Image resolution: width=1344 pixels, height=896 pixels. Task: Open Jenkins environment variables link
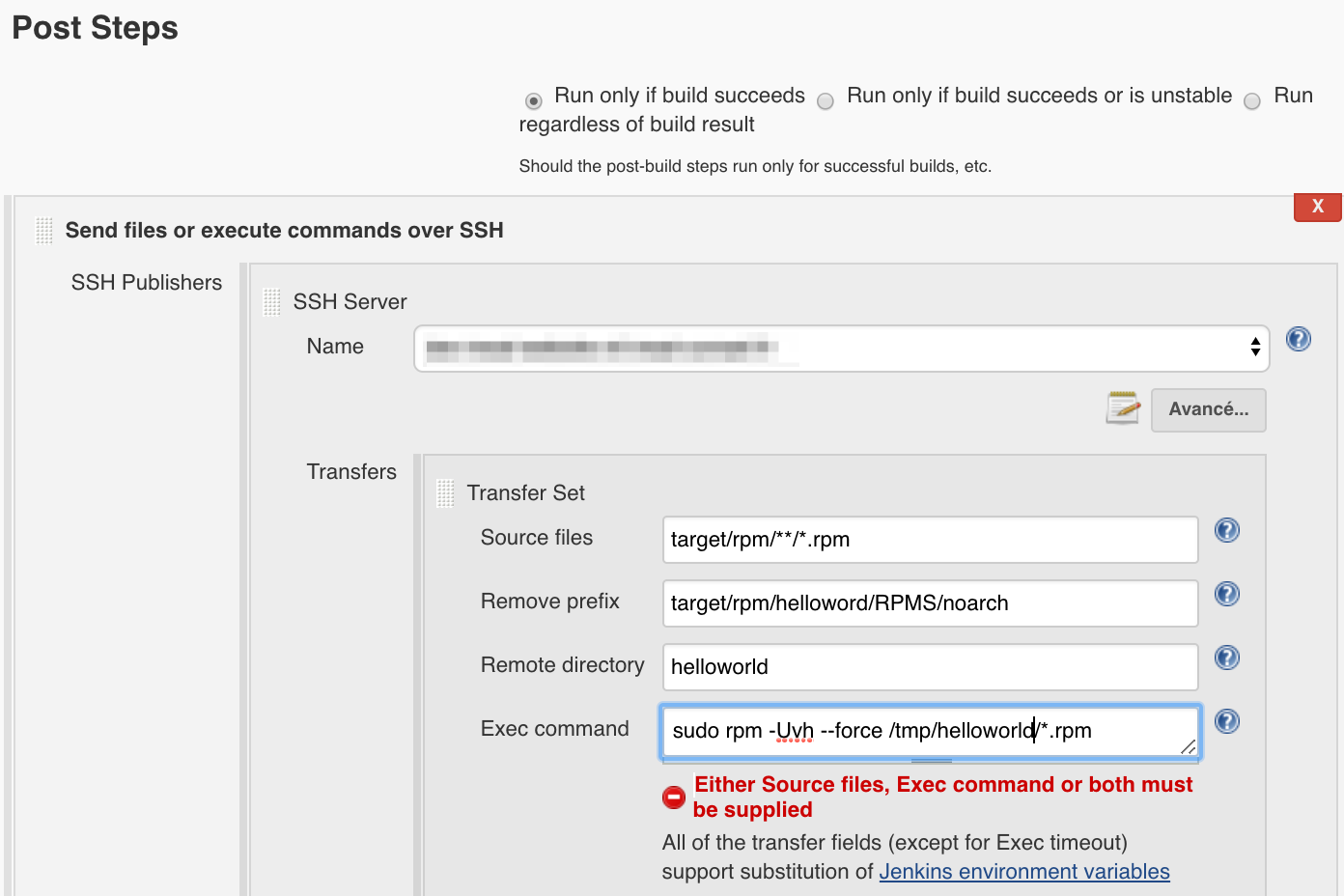point(1023,872)
